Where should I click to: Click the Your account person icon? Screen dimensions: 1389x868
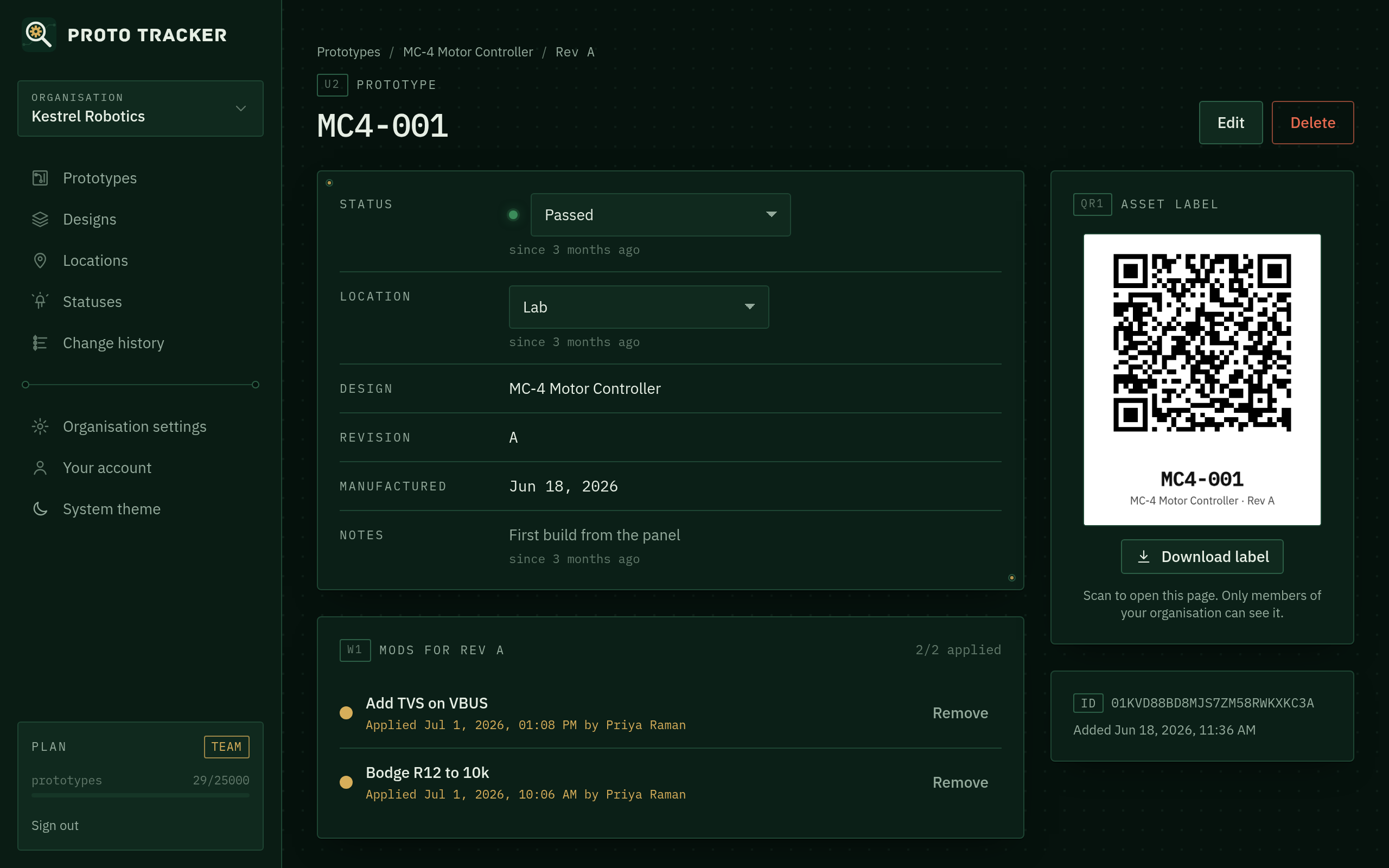(x=40, y=468)
